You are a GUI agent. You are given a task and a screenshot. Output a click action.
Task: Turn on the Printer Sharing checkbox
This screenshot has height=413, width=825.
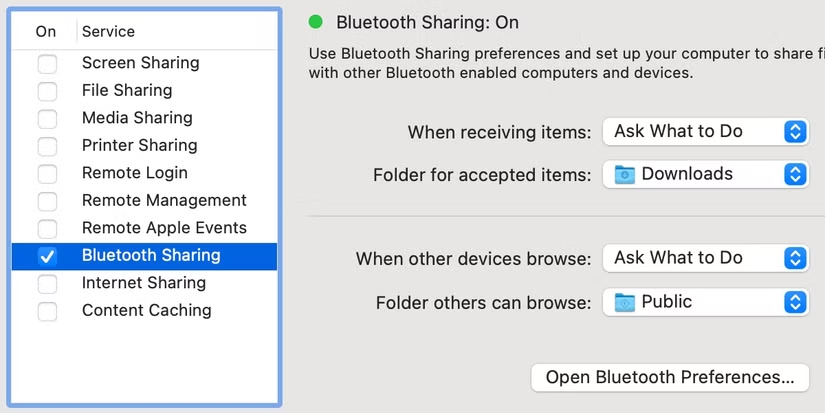point(47,146)
